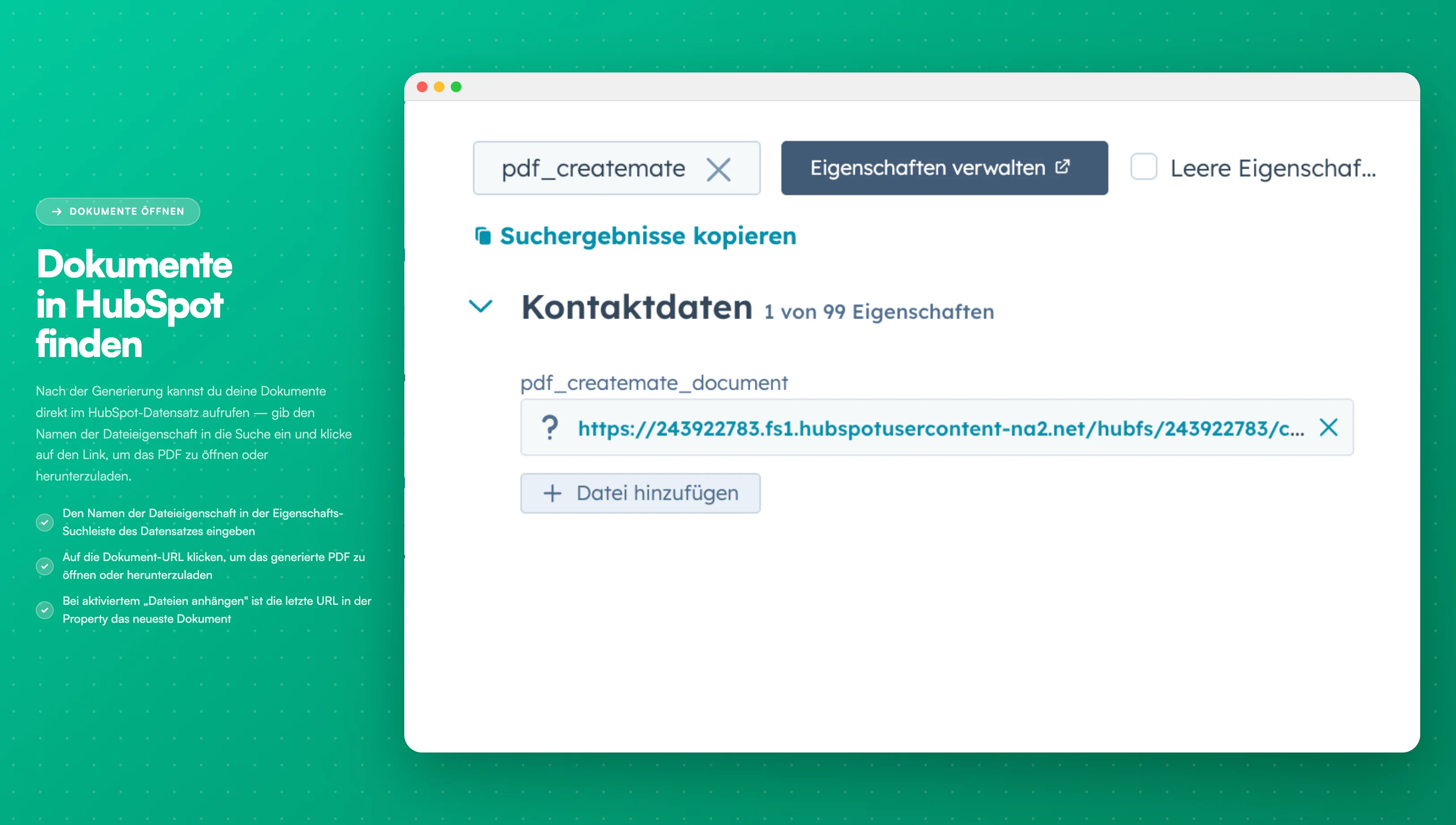Click the pdf_createmate search input
This screenshot has height=825, width=1456.
(616, 168)
